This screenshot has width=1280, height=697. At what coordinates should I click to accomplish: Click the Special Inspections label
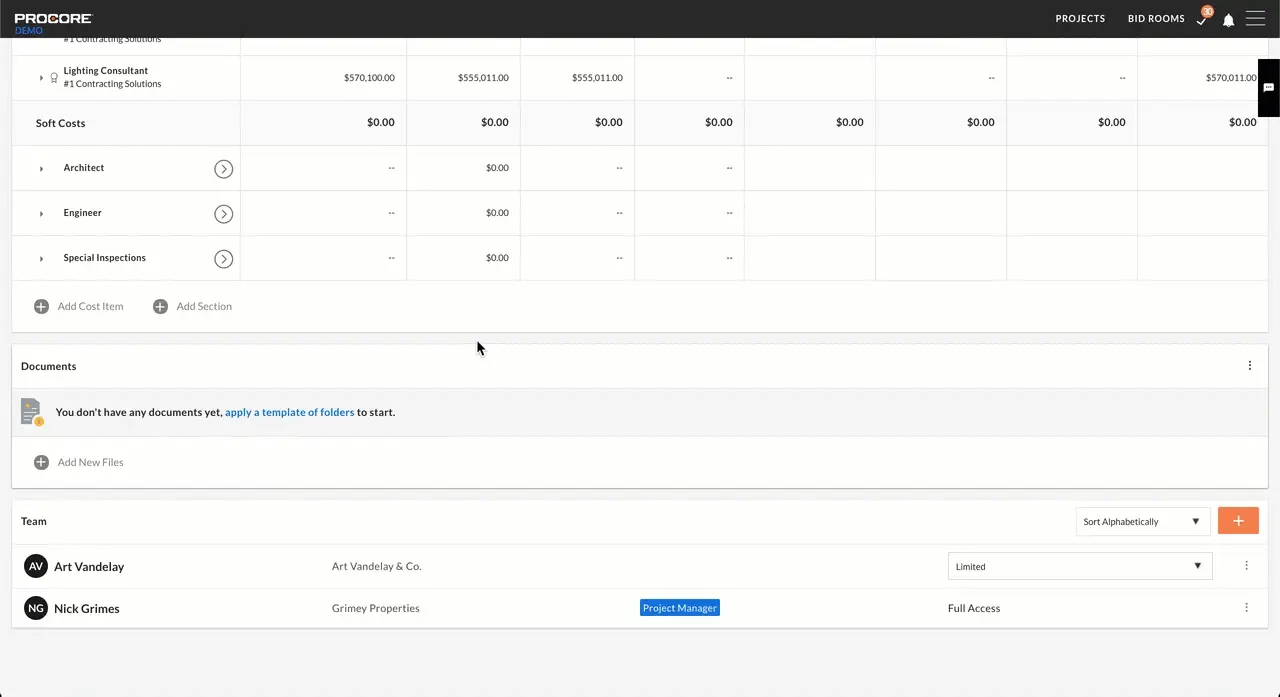pos(104,258)
